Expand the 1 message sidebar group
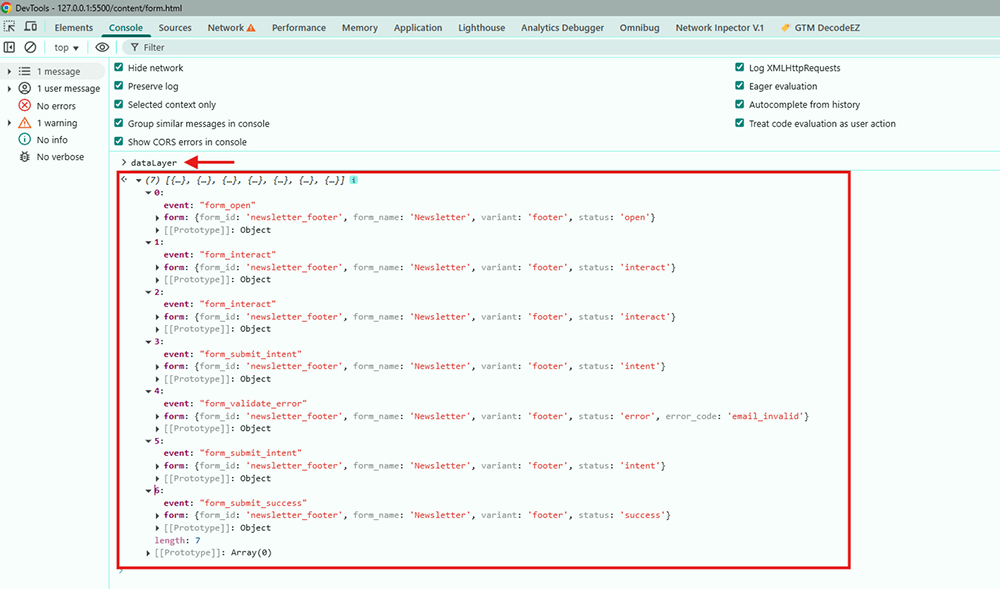 click(9, 71)
